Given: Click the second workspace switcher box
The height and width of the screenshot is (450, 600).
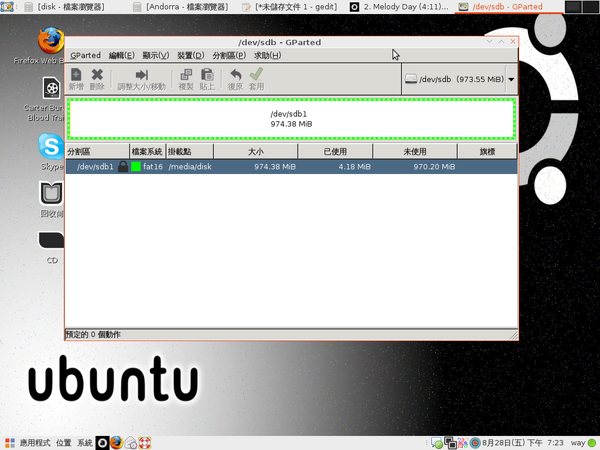Looking at the screenshot, I should pos(590,7).
